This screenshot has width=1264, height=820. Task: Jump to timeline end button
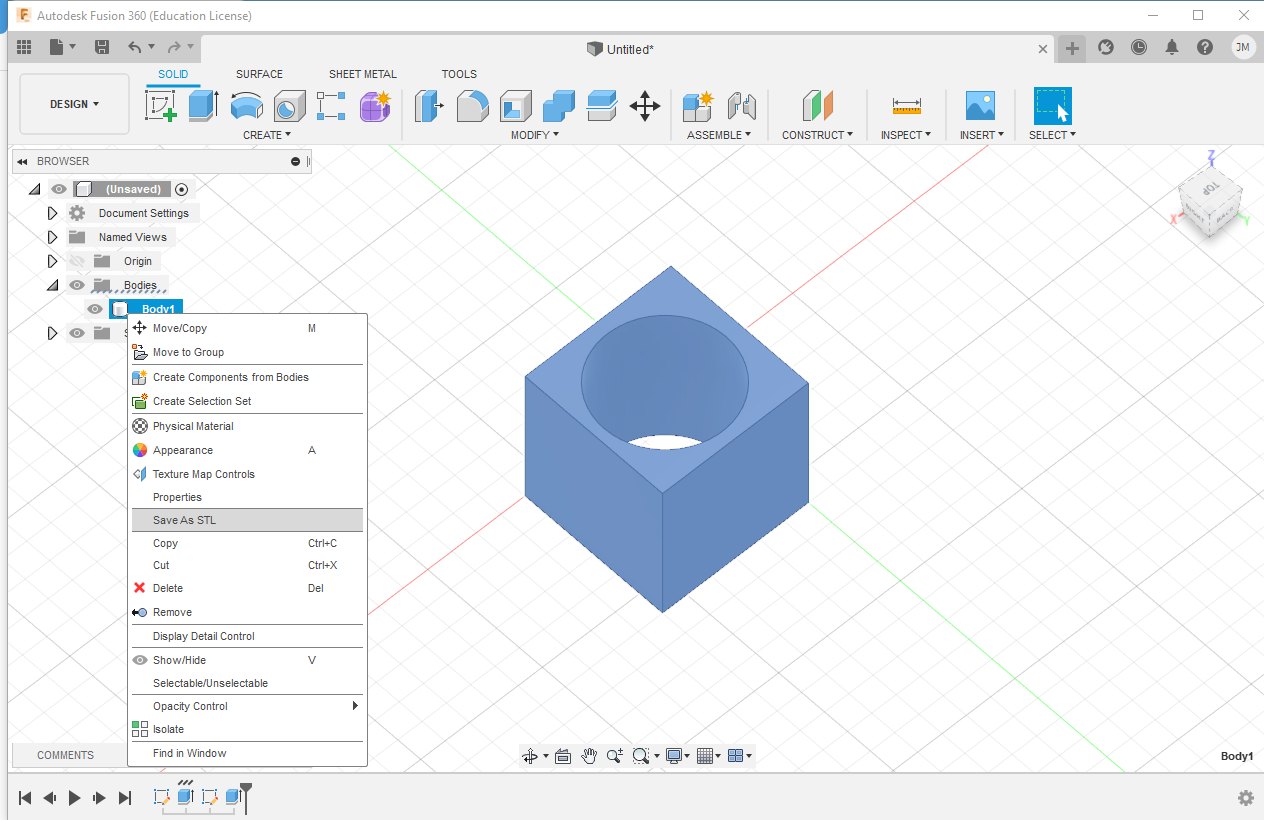(x=125, y=798)
